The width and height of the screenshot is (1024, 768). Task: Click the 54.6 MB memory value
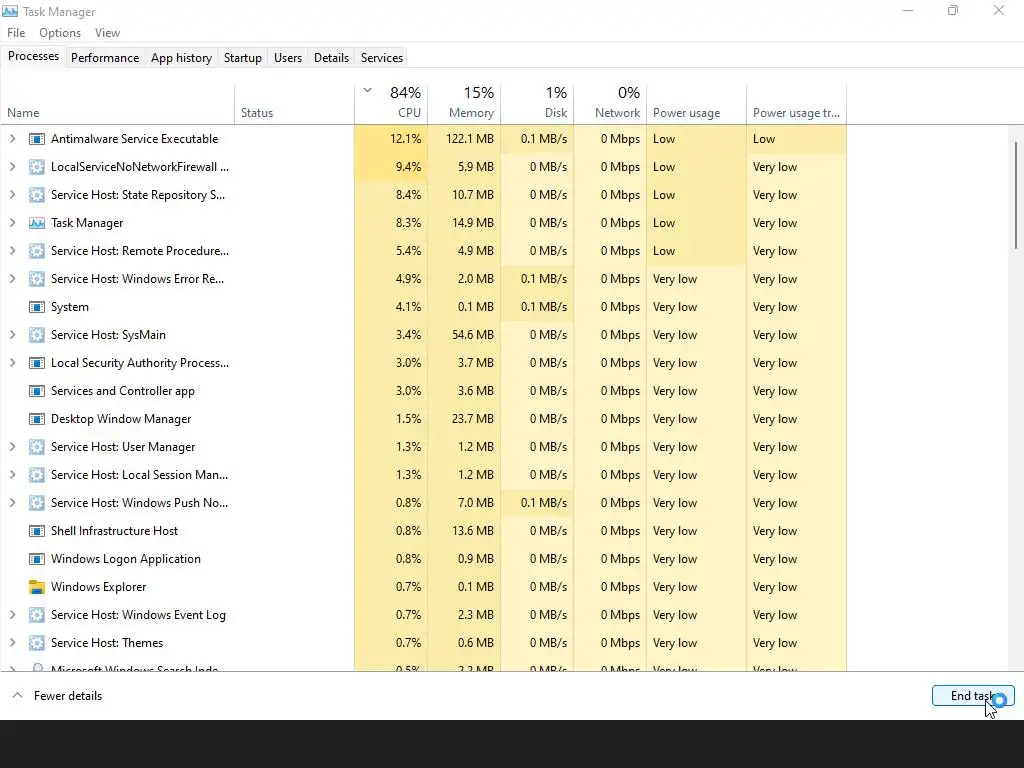[473, 335]
